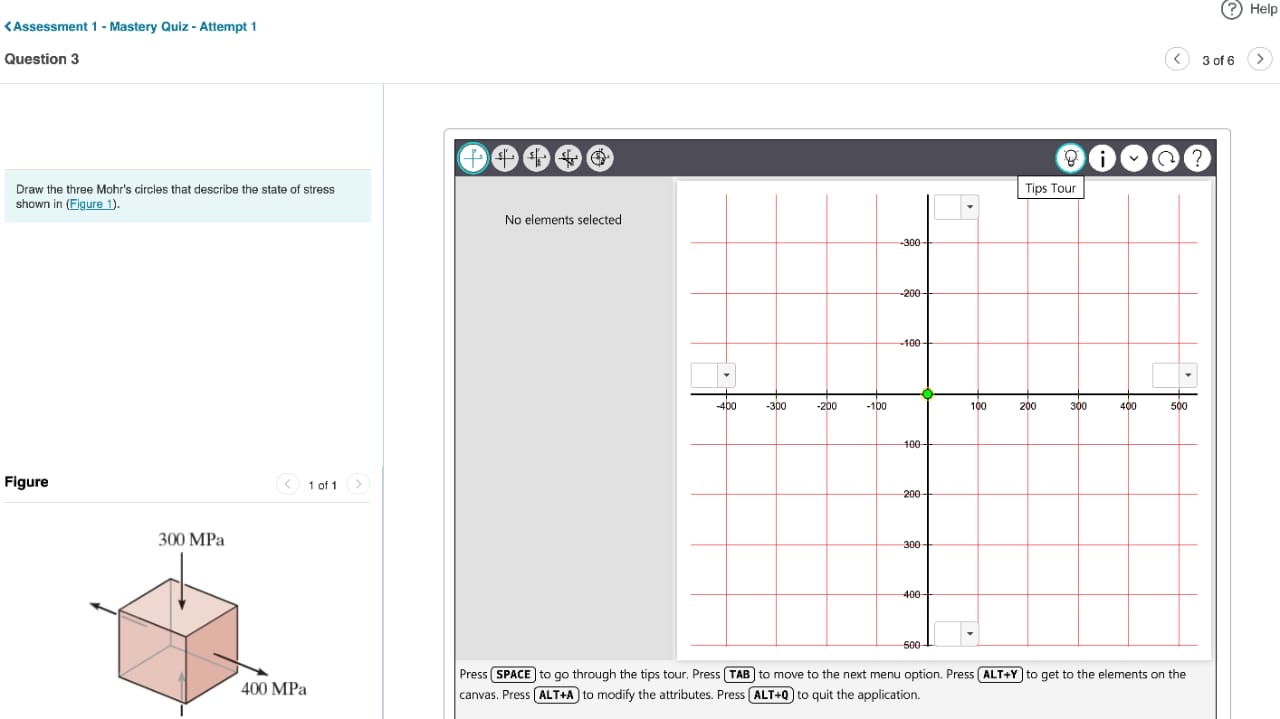Click the '1 of 1' figure counter
This screenshot has width=1280, height=719.
point(322,485)
